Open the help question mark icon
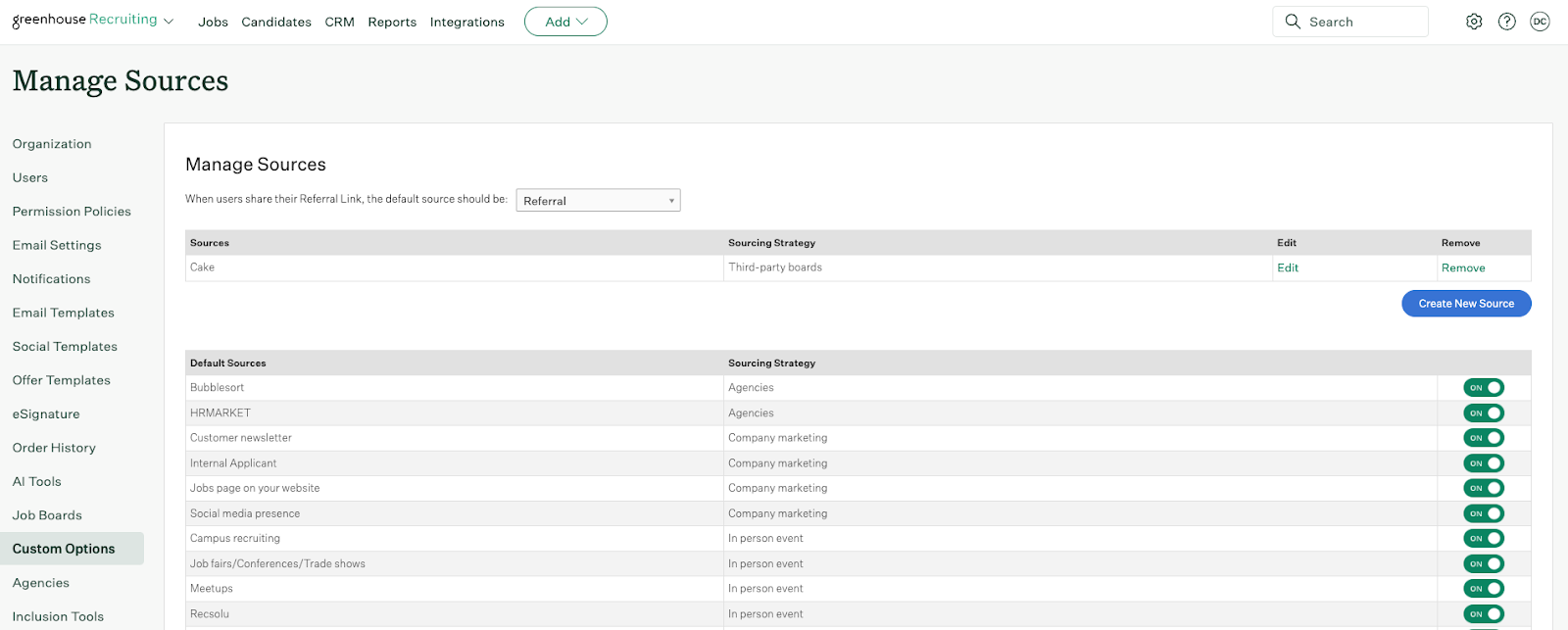This screenshot has width=1568, height=630. (x=1507, y=22)
